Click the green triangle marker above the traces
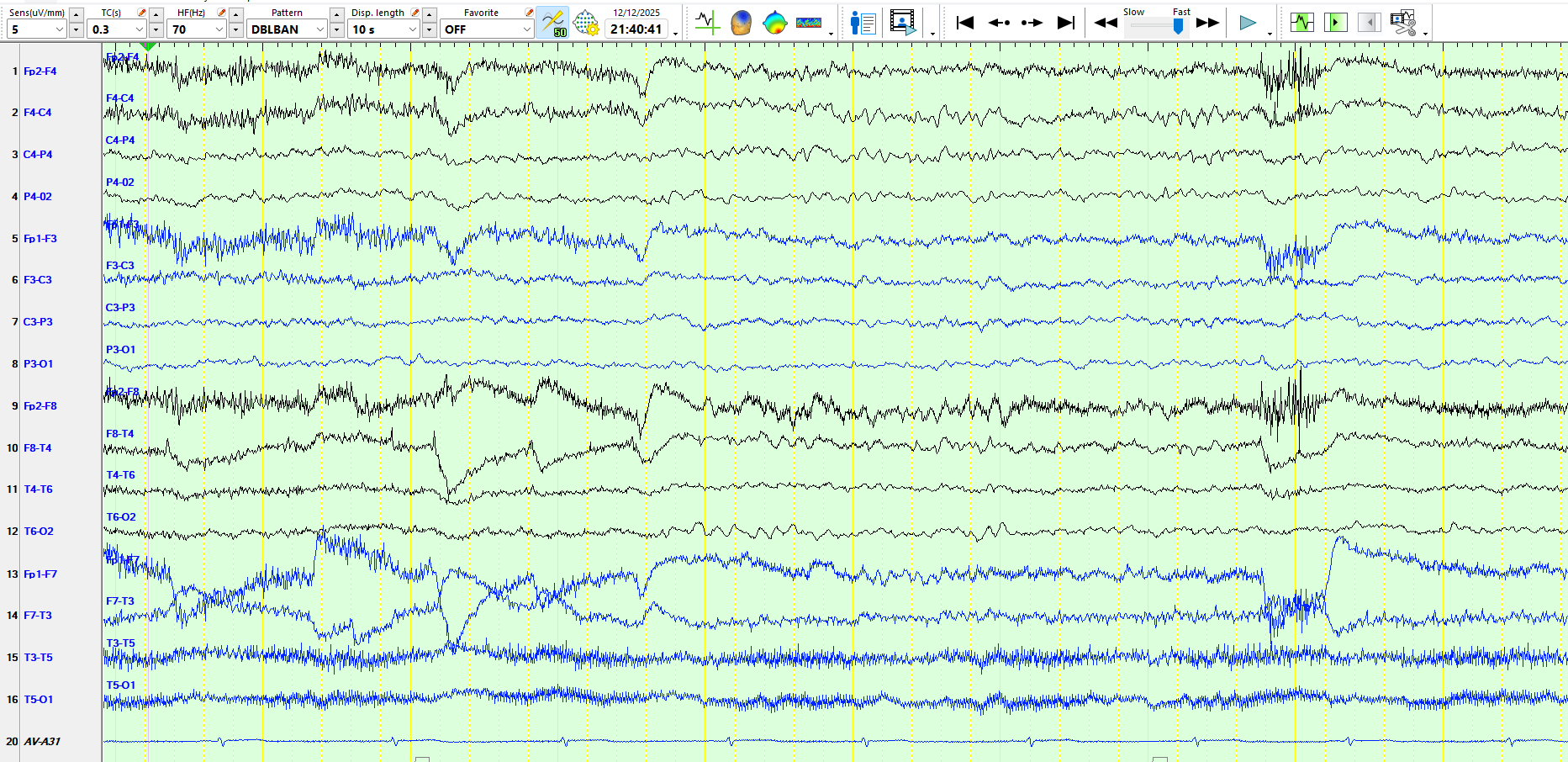The height and width of the screenshot is (762, 1568). [148, 46]
